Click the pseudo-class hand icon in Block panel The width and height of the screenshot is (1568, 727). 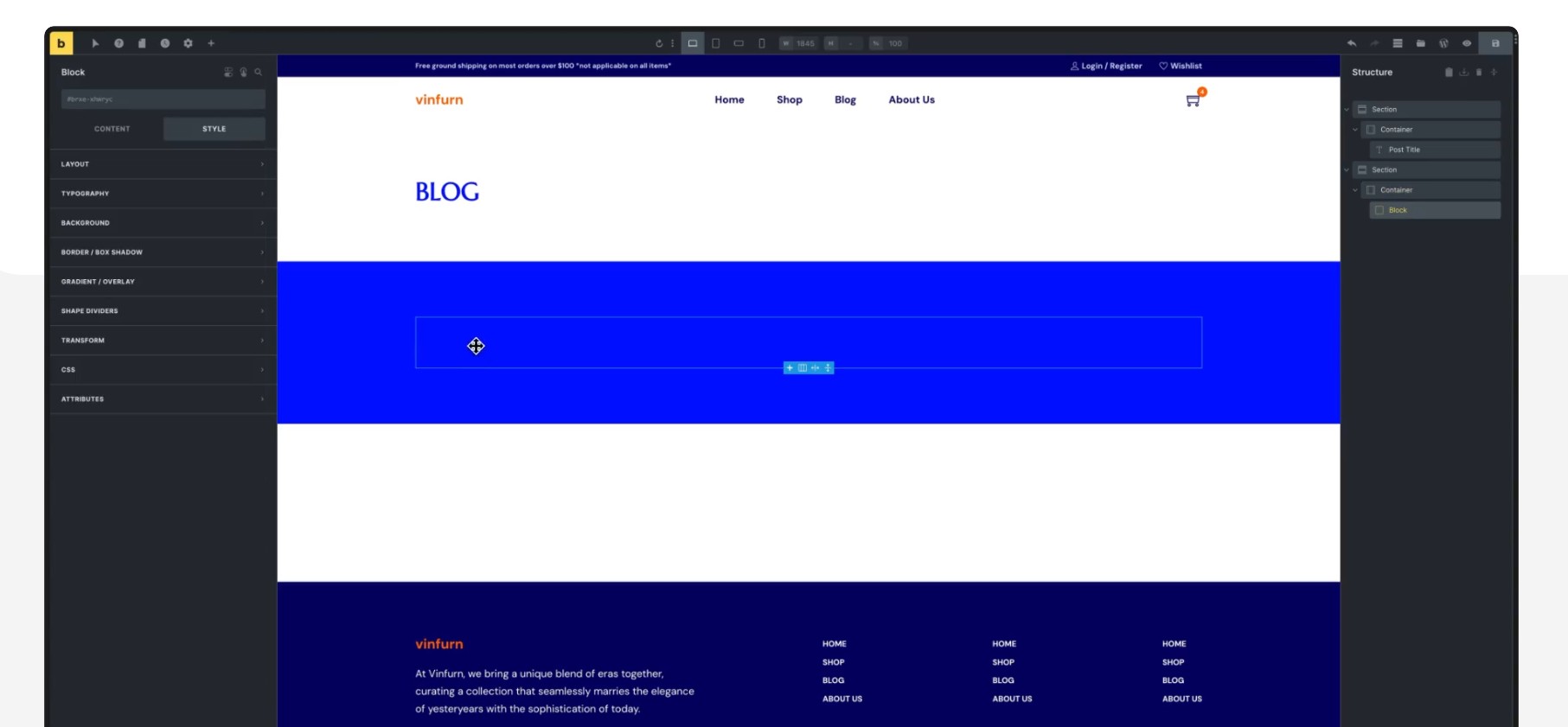244,73
